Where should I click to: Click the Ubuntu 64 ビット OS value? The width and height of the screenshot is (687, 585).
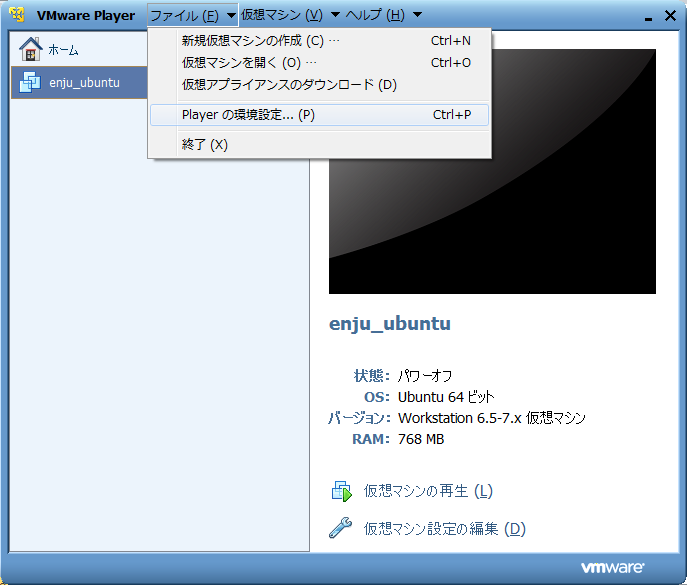(446, 397)
